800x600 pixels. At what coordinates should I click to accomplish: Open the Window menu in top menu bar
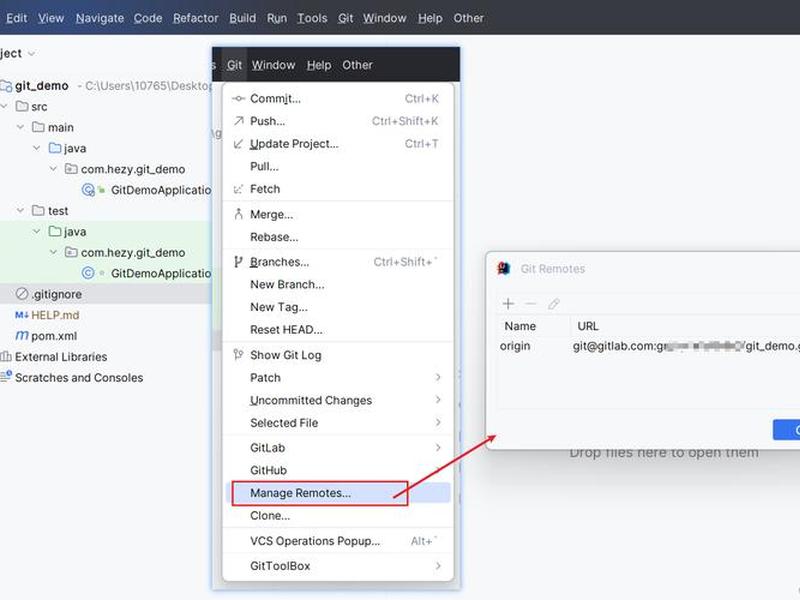(384, 18)
